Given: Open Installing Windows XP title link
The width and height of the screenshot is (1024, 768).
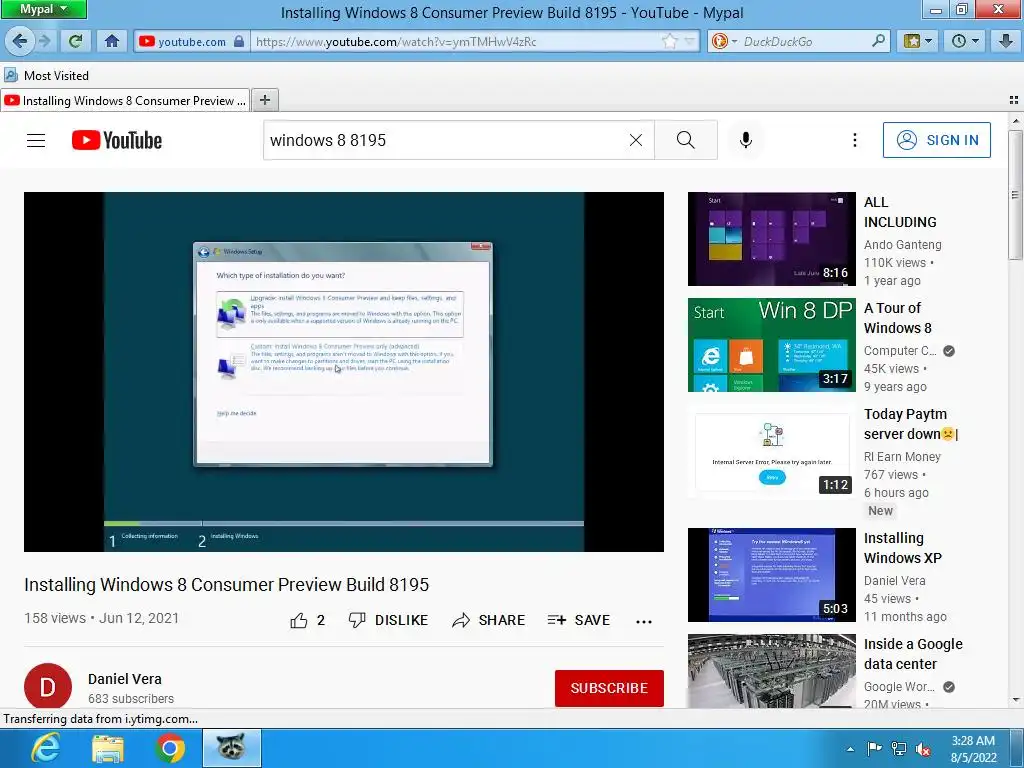Looking at the screenshot, I should click(x=903, y=548).
